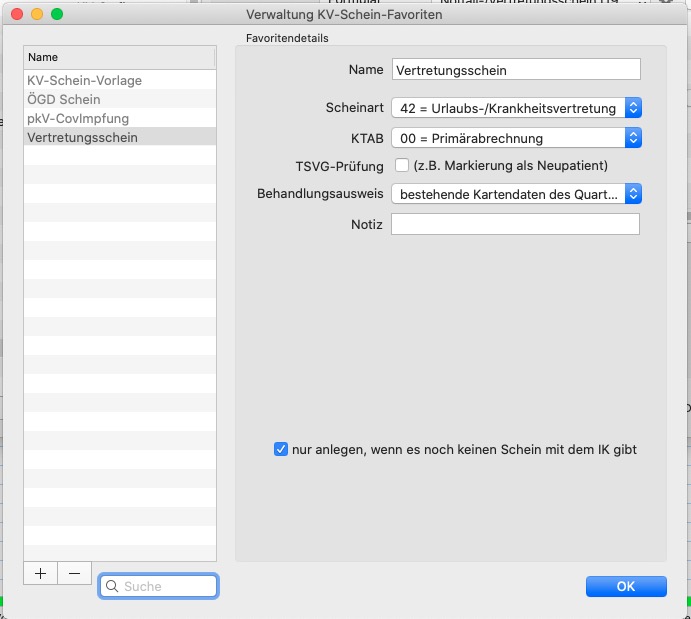Viewport: 691px width, 619px height.
Task: Click KTAB dropdown stepper arrows
Action: pyautogui.click(x=633, y=138)
